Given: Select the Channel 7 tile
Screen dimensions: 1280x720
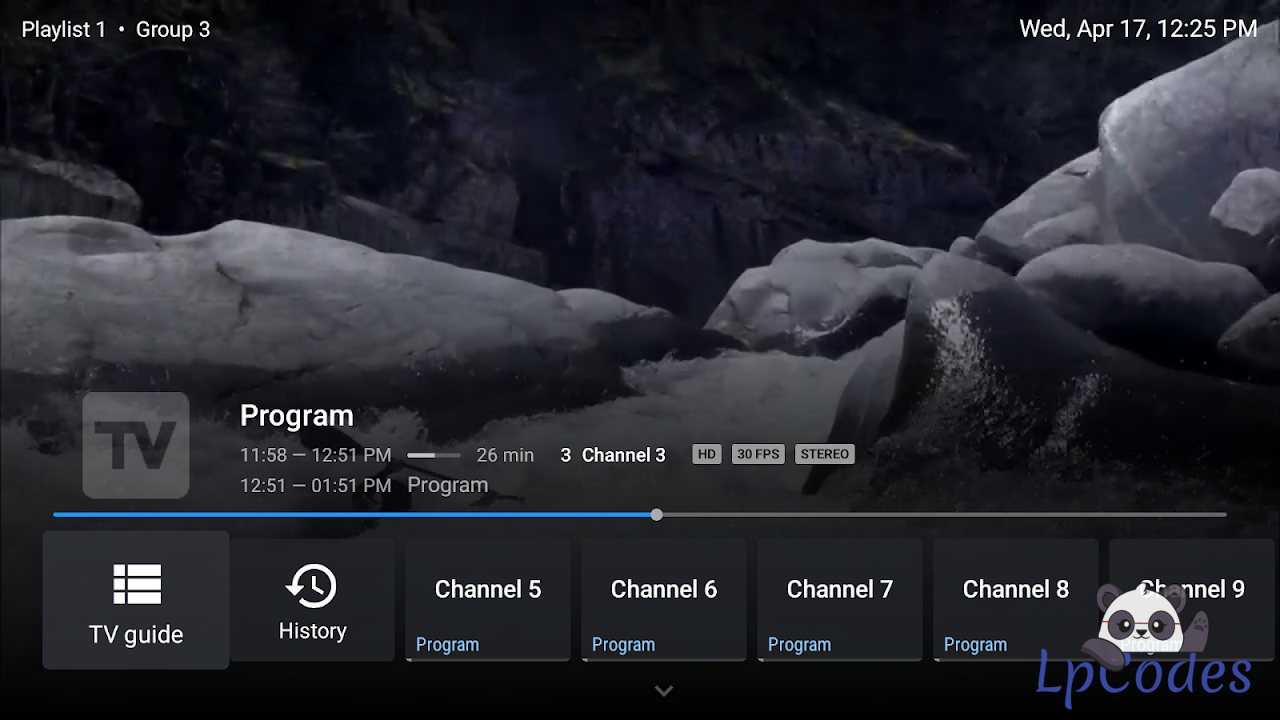Looking at the screenshot, I should pos(840,600).
